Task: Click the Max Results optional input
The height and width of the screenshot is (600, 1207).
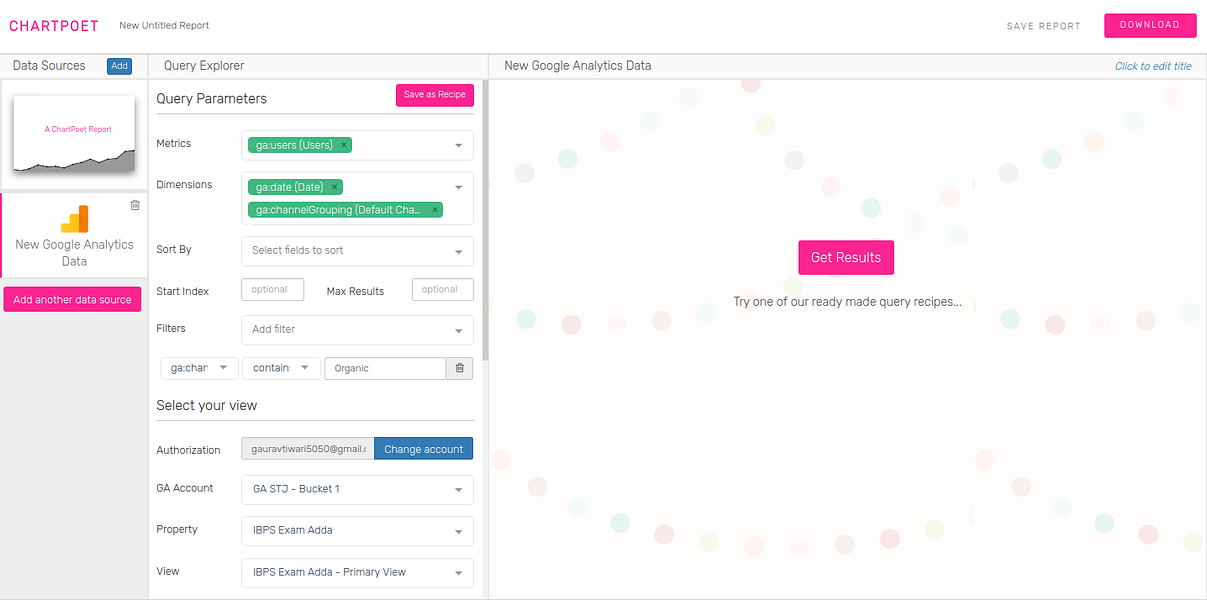Action: (x=443, y=290)
